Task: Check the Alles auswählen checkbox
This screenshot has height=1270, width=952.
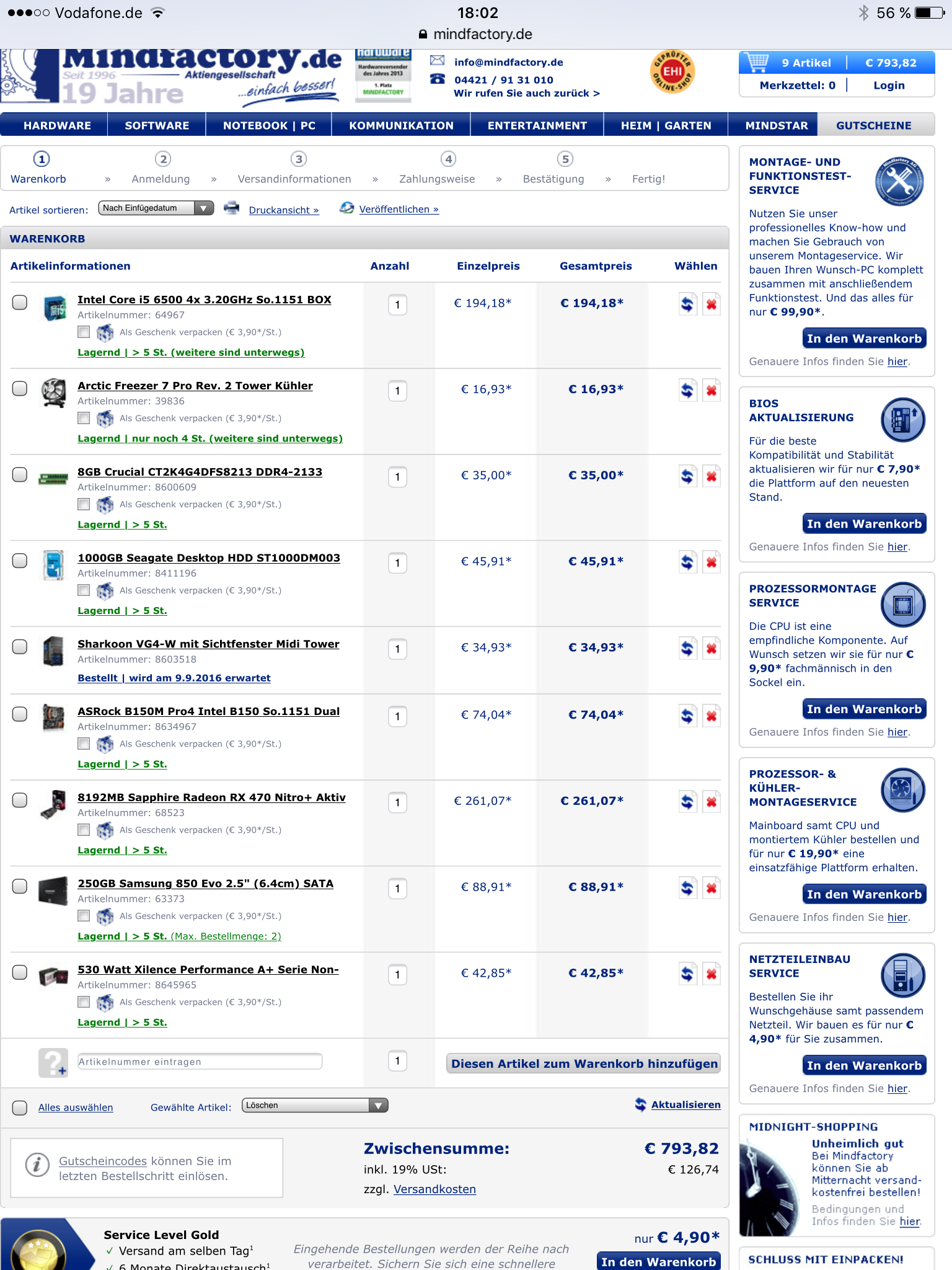Action: (x=20, y=1108)
